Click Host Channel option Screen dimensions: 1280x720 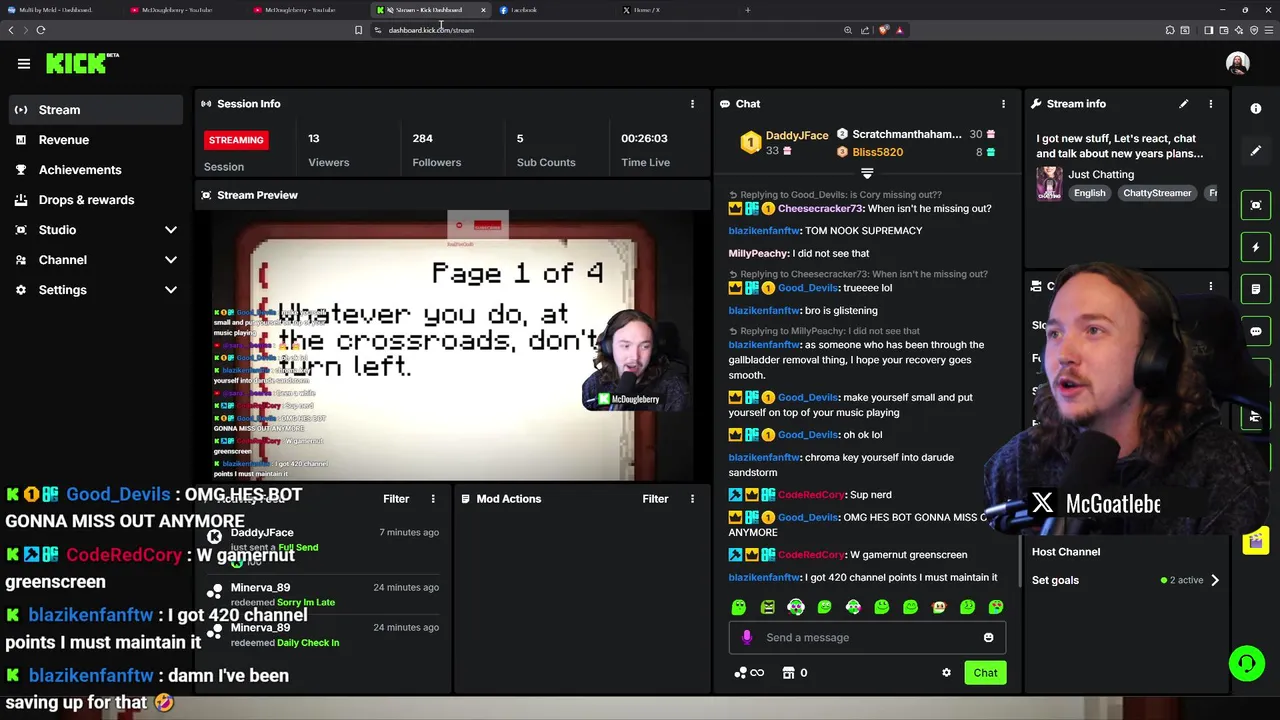coord(1066,552)
